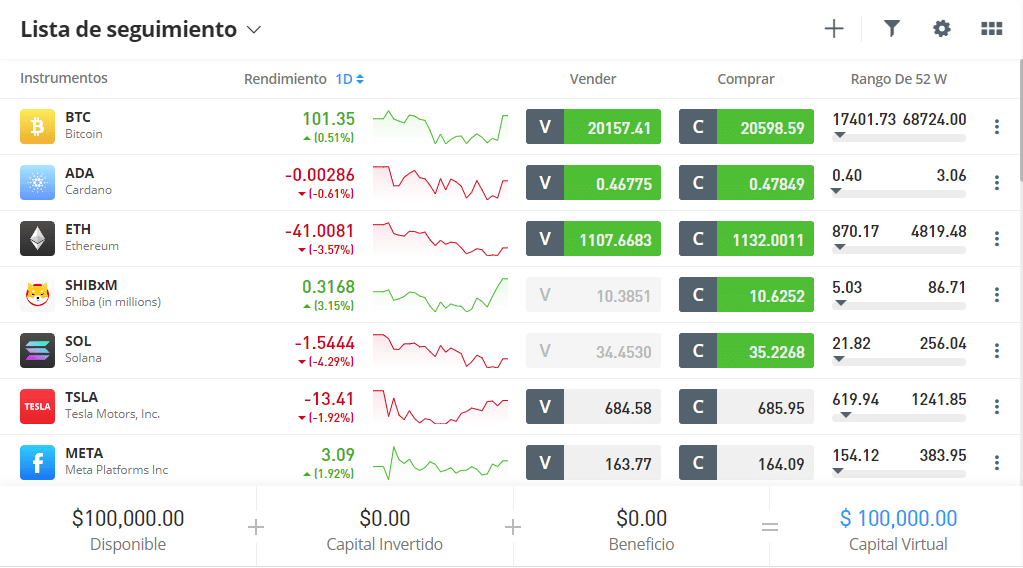
Task: Click the $0.00 Beneficio value
Action: pyautogui.click(x=641, y=518)
